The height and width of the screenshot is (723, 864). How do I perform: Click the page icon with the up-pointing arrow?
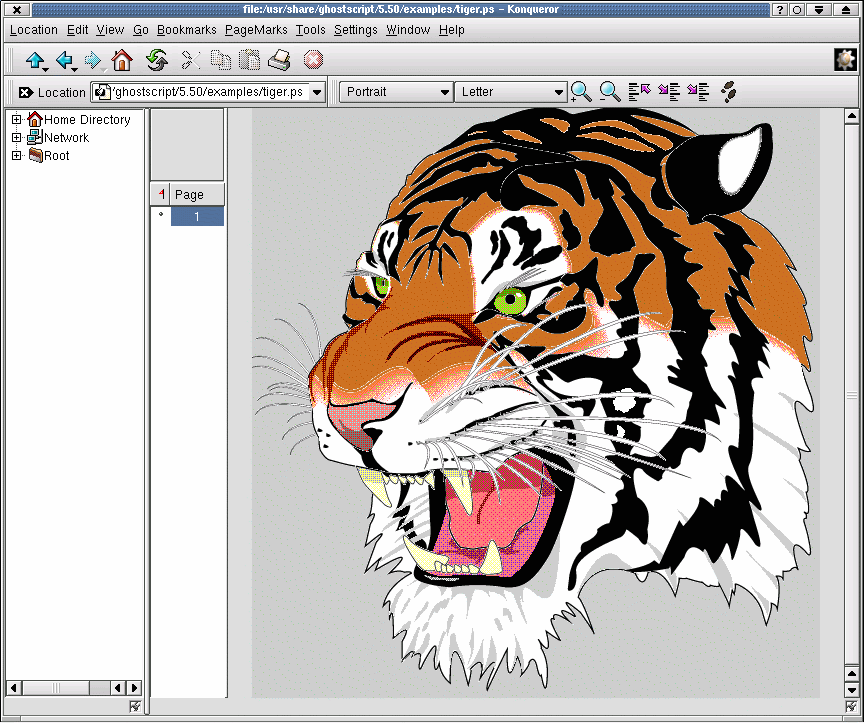(x=639, y=91)
